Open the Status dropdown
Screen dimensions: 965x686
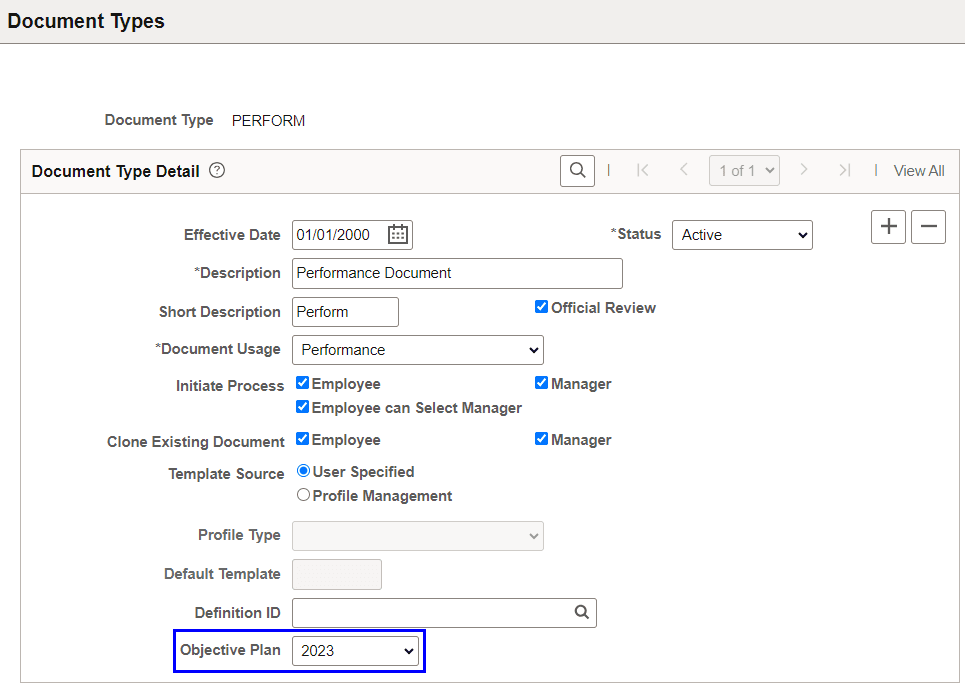pyautogui.click(x=742, y=234)
